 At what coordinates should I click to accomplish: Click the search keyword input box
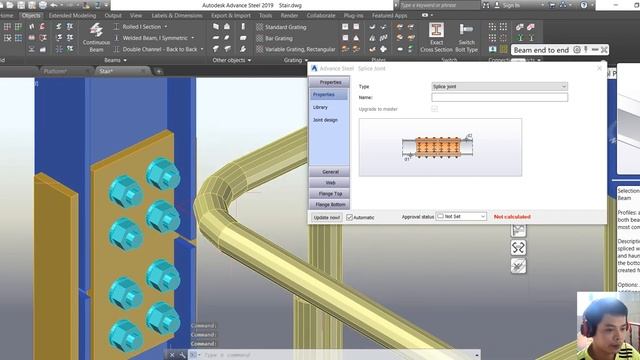[x=439, y=5]
